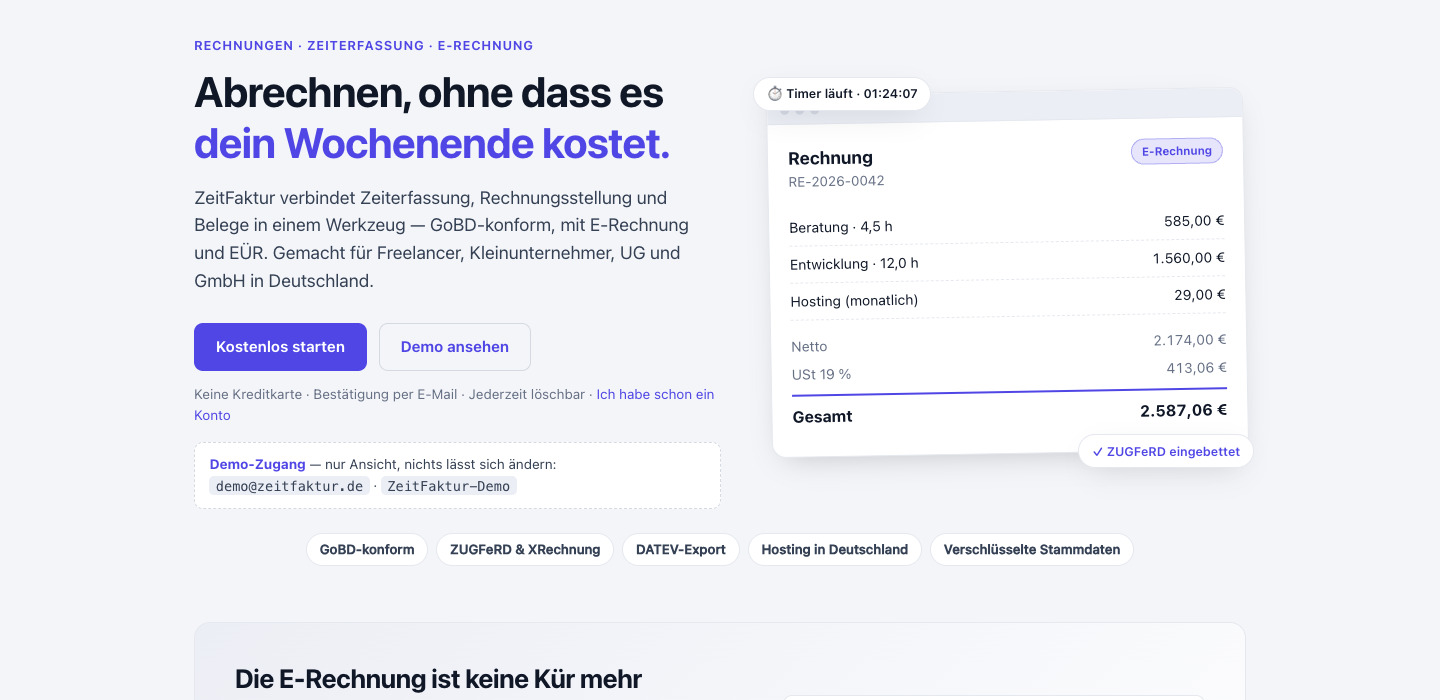Select the 'Timer läuft · 01:24:07' badge

coord(842,94)
